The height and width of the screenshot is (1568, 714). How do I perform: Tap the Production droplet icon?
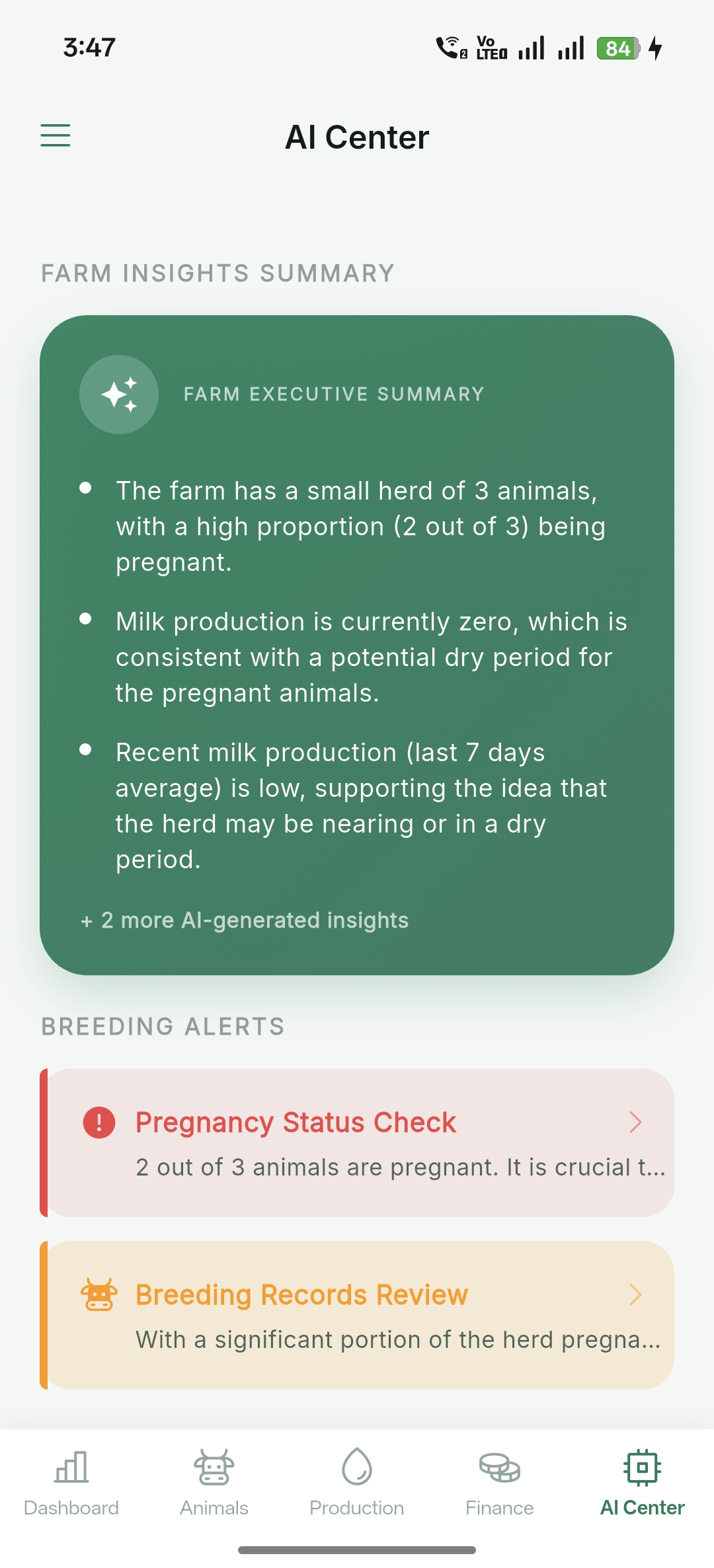[x=357, y=1467]
